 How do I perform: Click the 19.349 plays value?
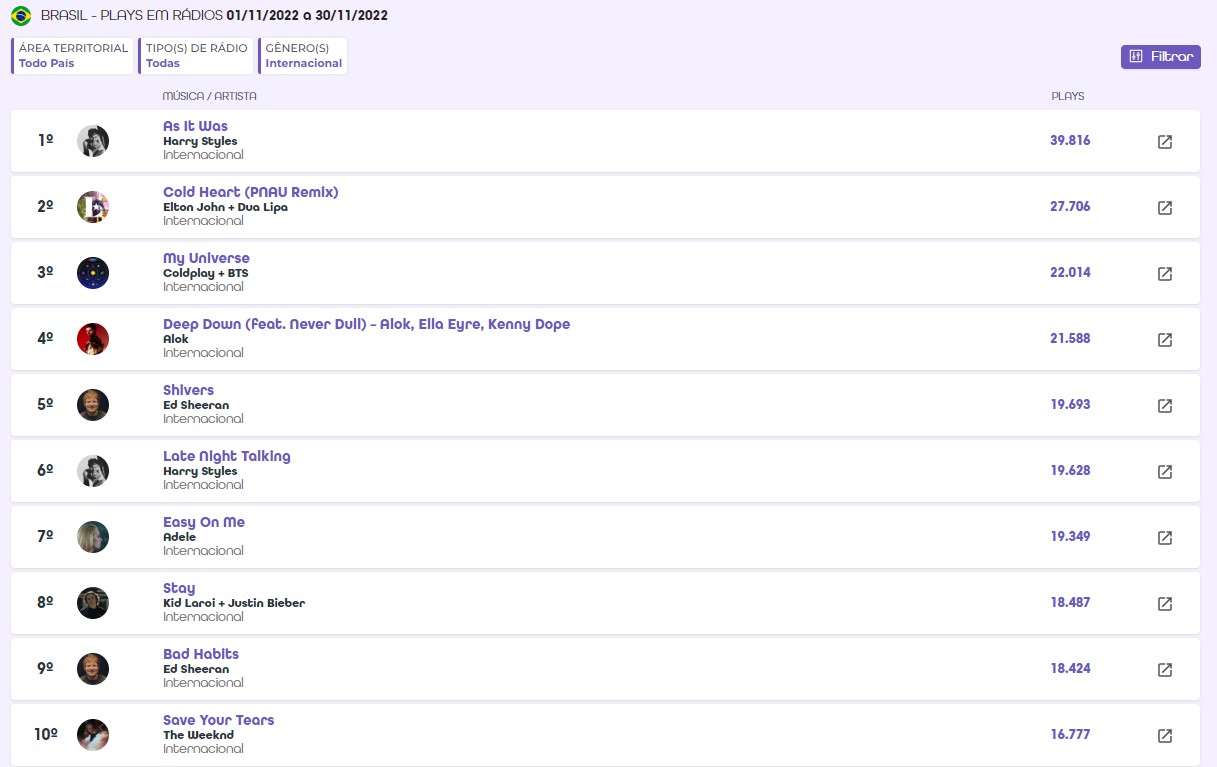pos(1070,537)
